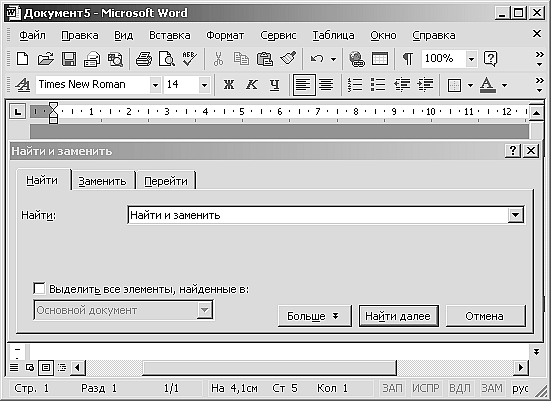Open a file with the folder icon
This screenshot has width=551, height=401.
tap(46, 59)
